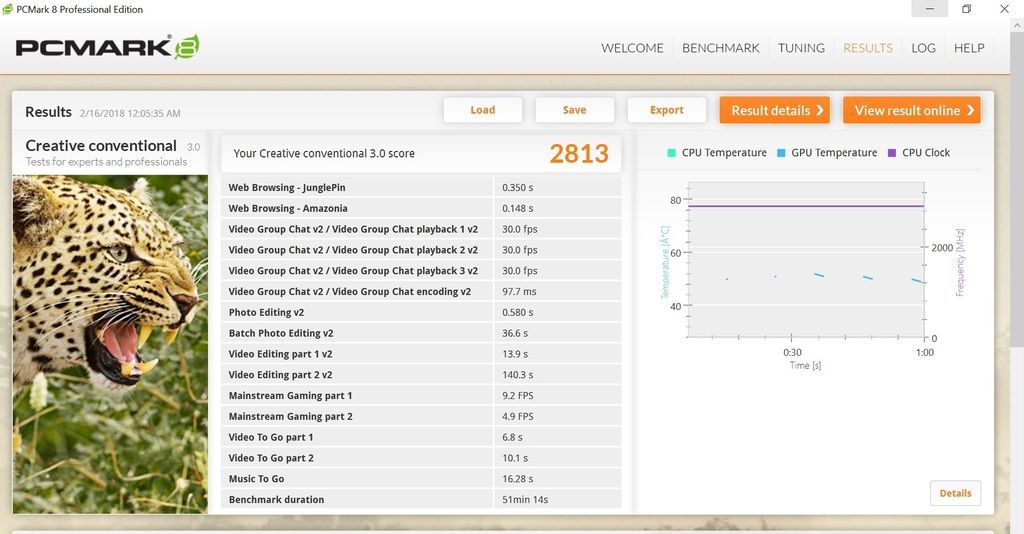The width and height of the screenshot is (1024, 534).
Task: Open the WELCOME tab
Action: pos(632,48)
